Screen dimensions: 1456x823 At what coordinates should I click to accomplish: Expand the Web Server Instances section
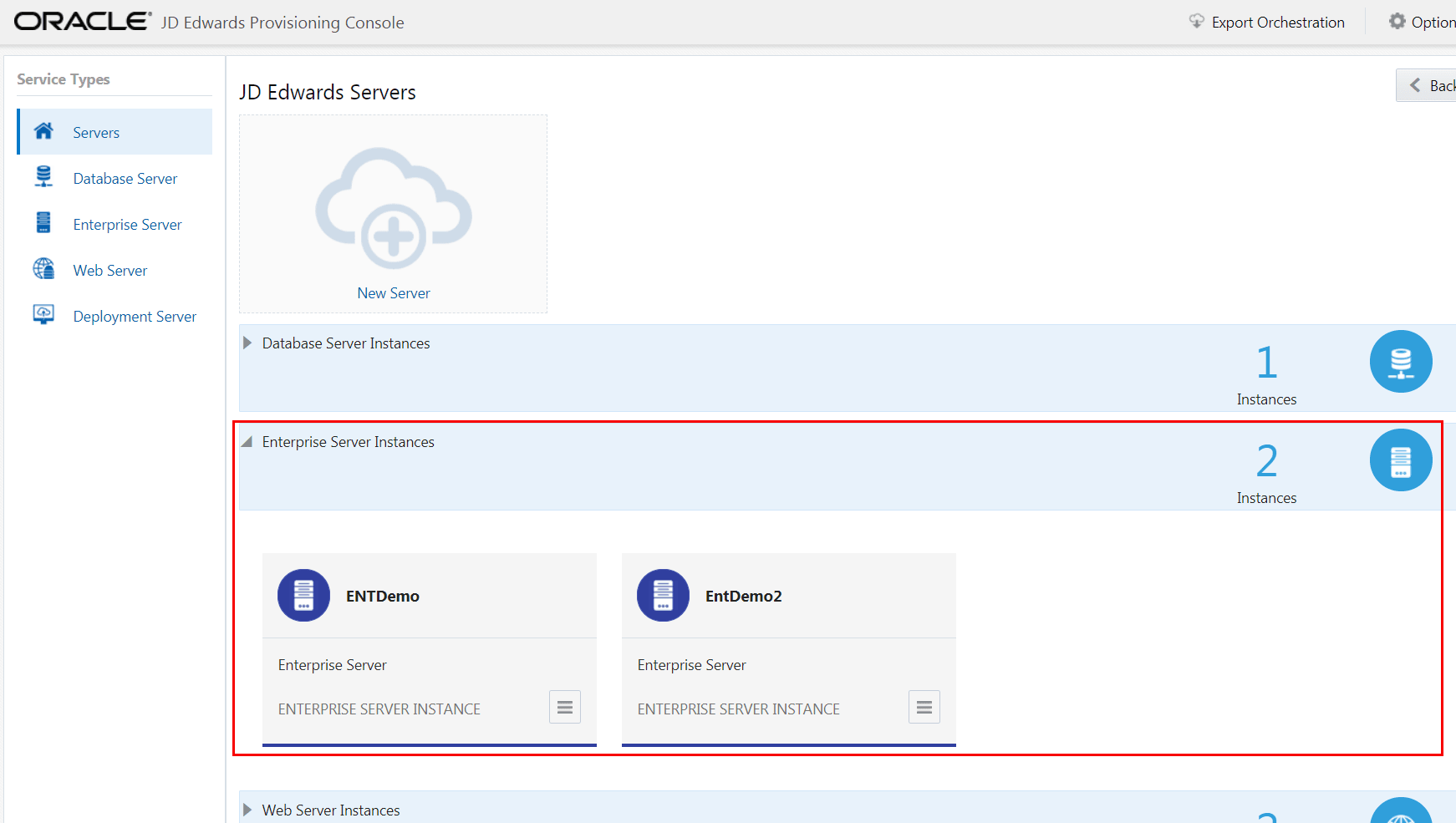click(x=247, y=809)
